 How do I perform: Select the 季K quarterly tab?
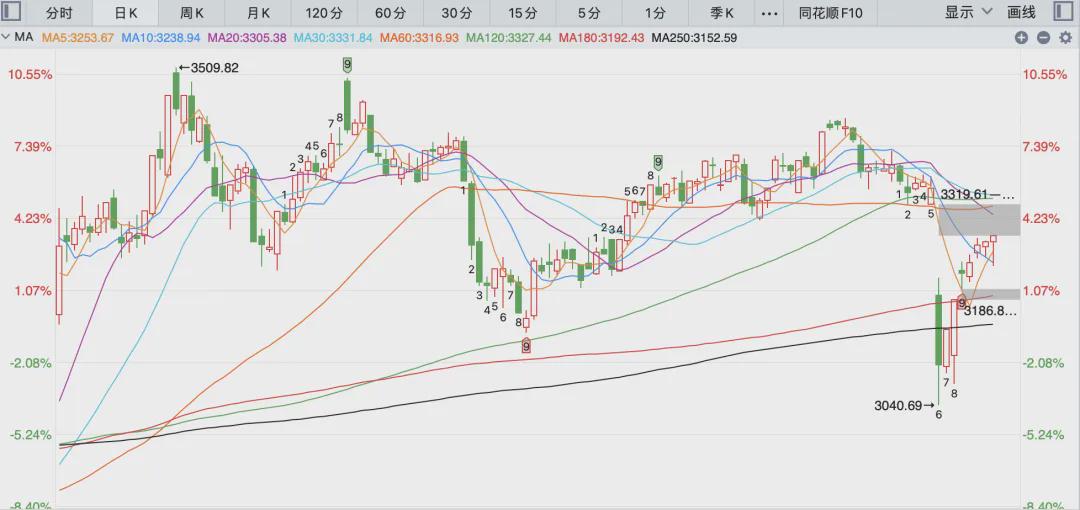[x=723, y=12]
